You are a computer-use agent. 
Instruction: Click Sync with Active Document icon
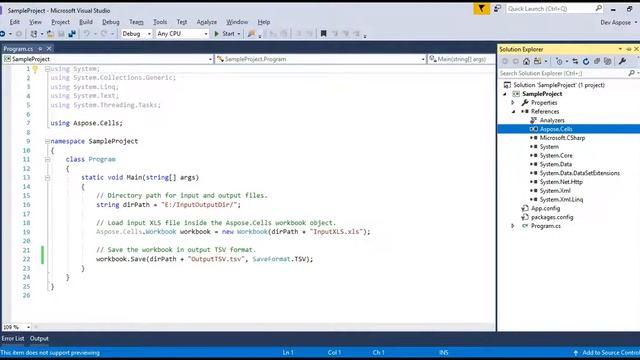pyautogui.click(x=575, y=61)
